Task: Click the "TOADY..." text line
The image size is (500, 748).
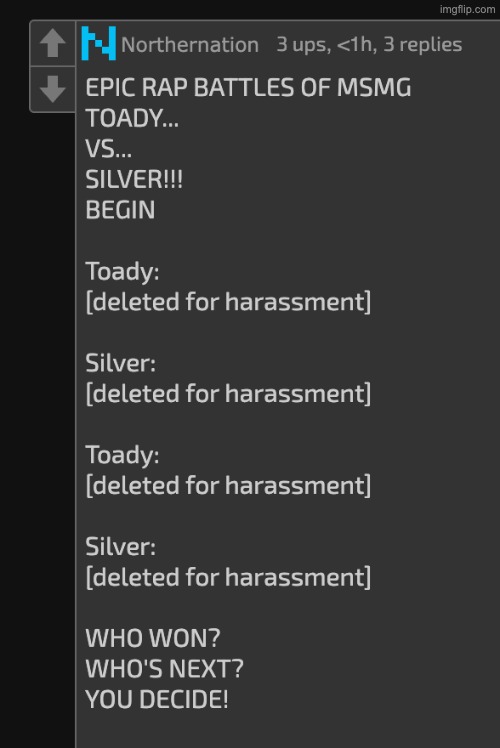Action: 132,118
